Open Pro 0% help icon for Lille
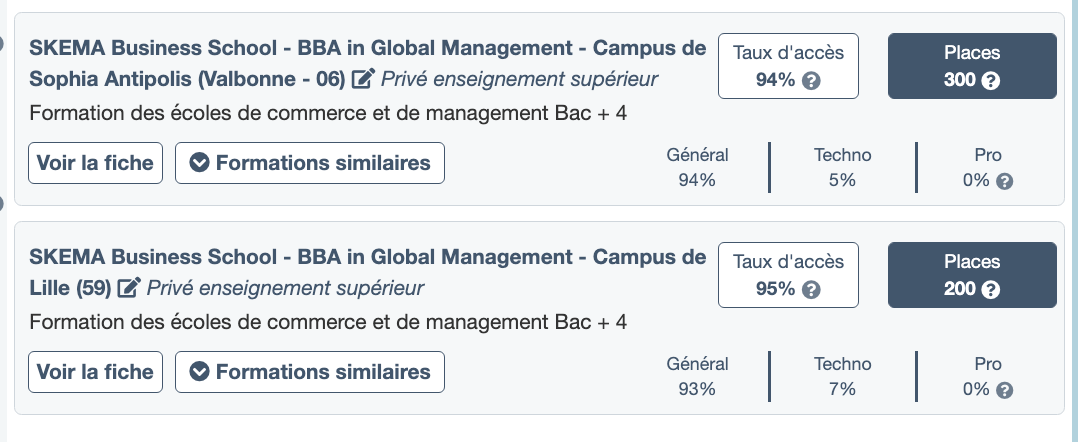Image resolution: width=1078 pixels, height=442 pixels. [x=1004, y=390]
